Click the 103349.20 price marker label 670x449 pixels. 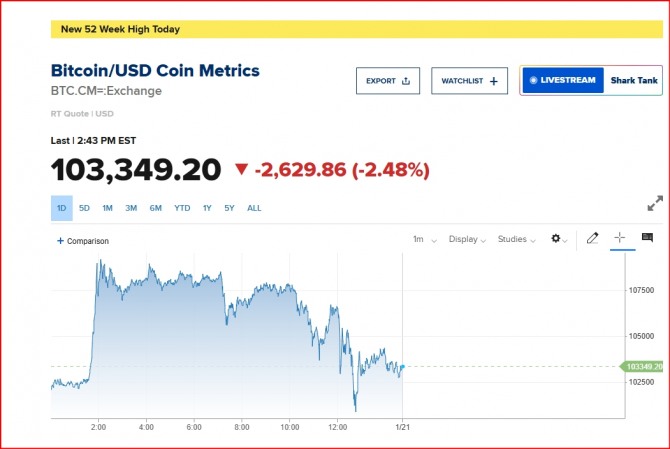[646, 367]
